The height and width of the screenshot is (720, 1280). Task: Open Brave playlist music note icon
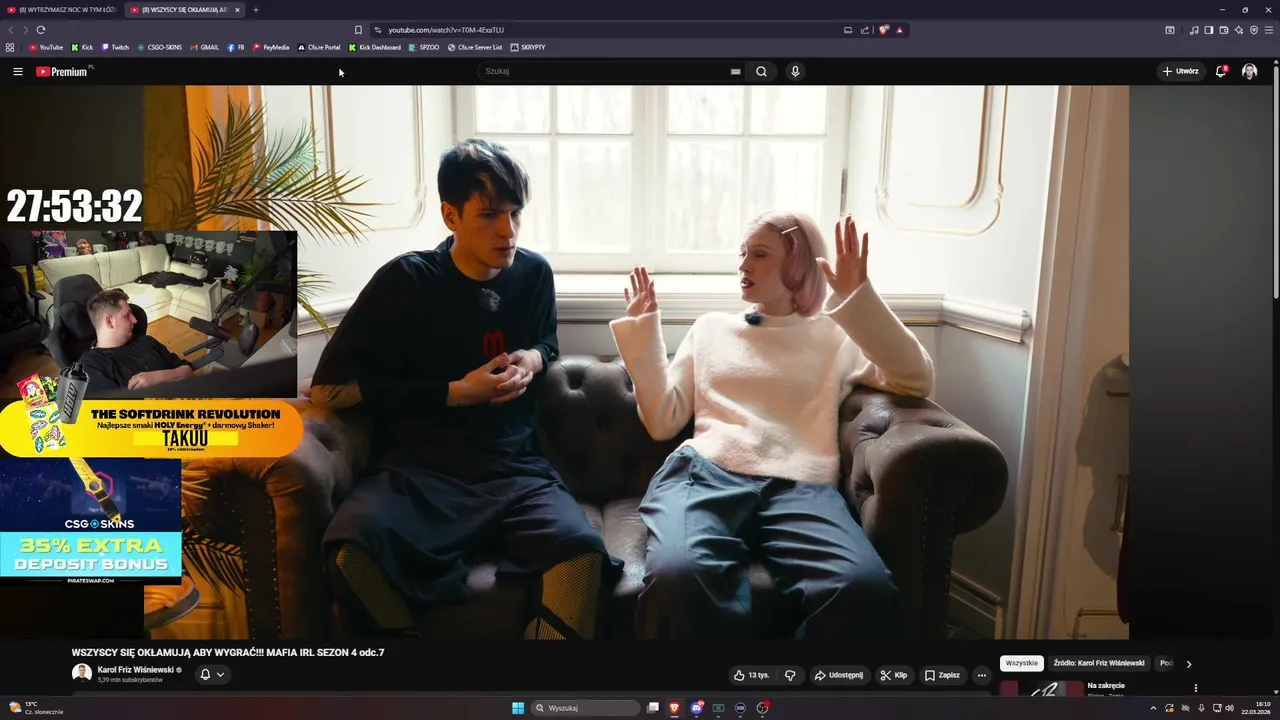coord(1194,30)
